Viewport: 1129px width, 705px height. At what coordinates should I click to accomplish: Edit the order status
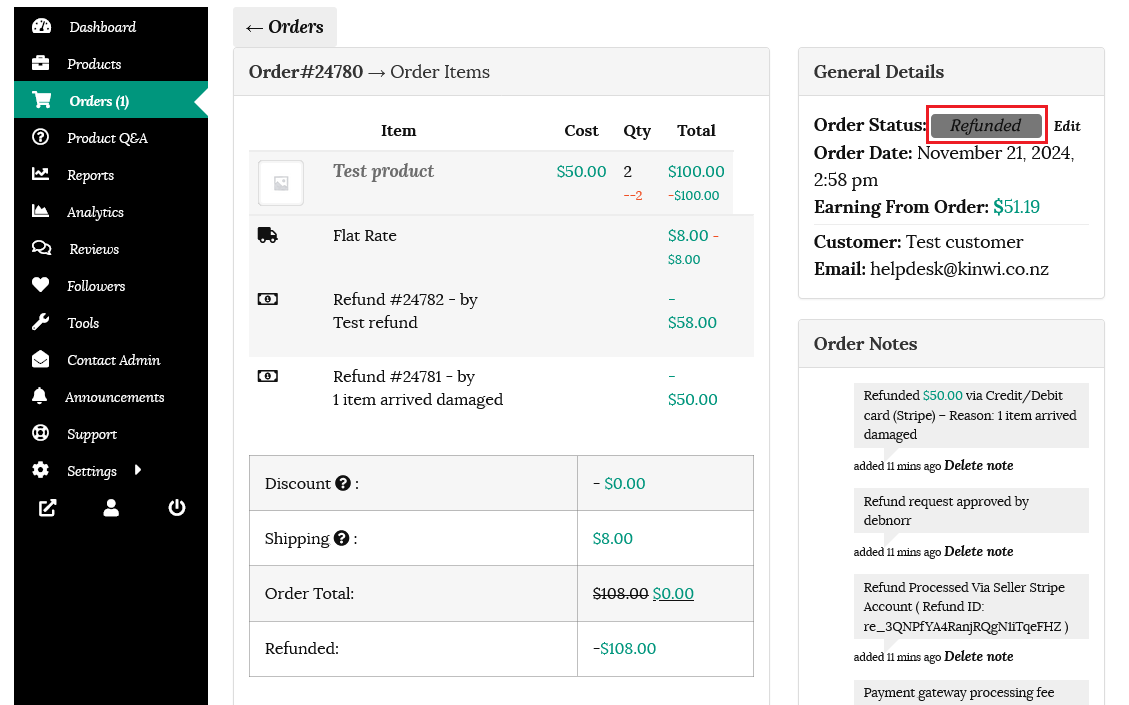click(1067, 127)
